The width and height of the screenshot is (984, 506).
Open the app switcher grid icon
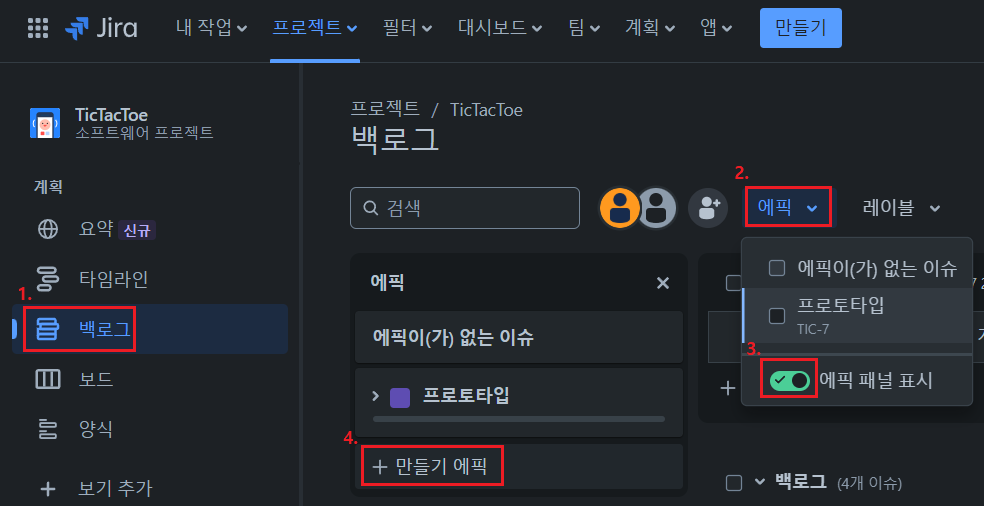pos(38,28)
